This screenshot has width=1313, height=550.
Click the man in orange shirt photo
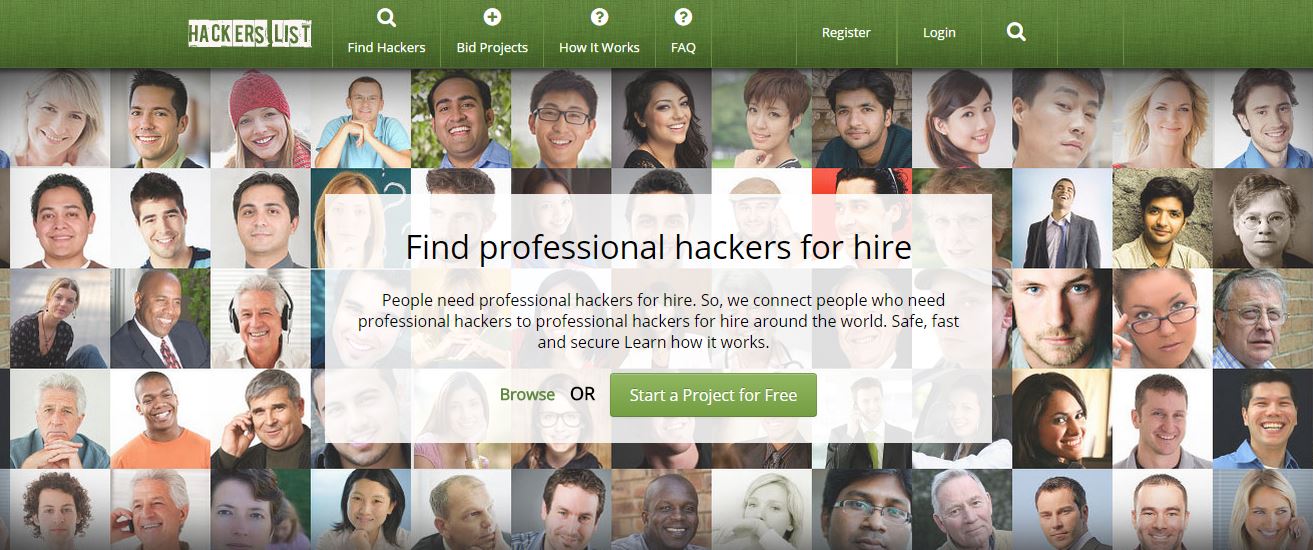160,418
